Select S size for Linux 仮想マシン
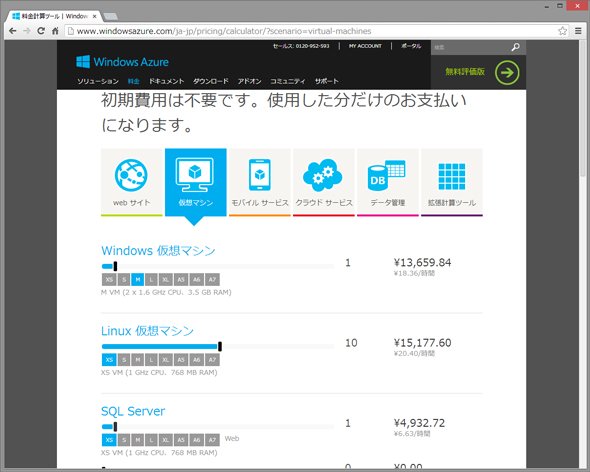Screen dimensions: 590x472 coord(124,359)
